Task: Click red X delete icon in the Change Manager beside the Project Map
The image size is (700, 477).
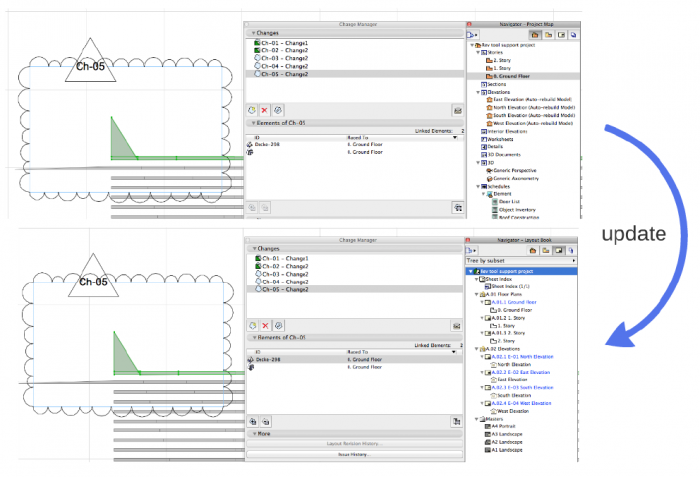Action: pos(265,110)
